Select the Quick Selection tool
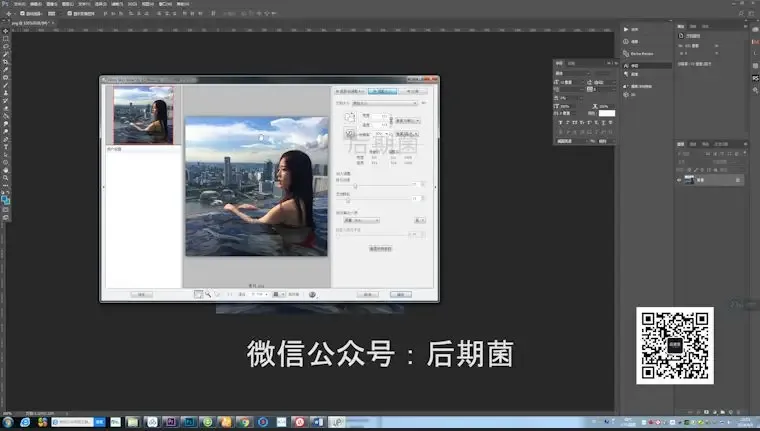 pyautogui.click(x=7, y=53)
